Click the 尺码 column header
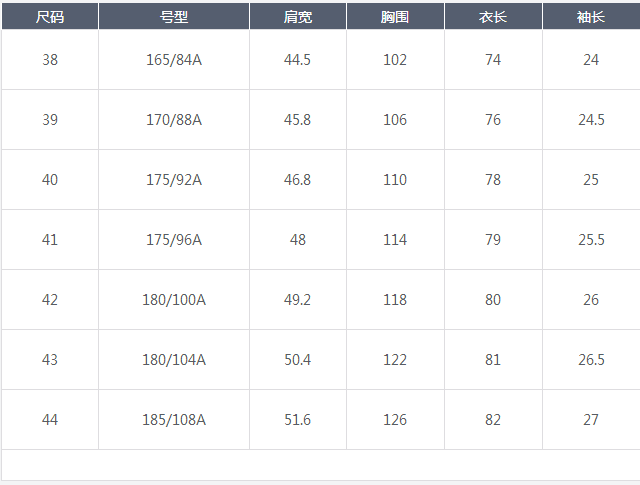The width and height of the screenshot is (640, 485). tap(50, 17)
